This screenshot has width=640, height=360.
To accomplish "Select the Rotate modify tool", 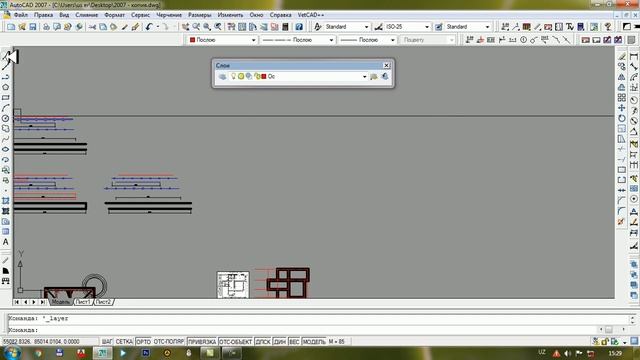I will tap(622, 118).
